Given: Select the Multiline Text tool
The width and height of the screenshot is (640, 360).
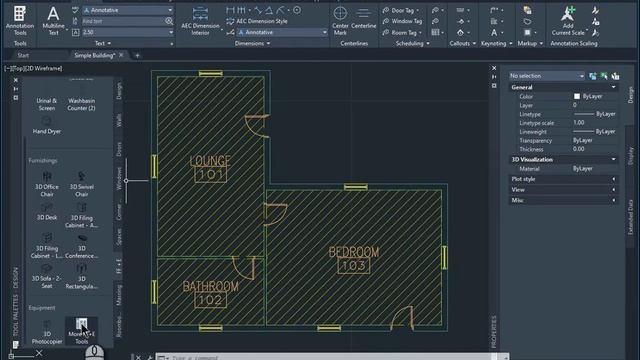Looking at the screenshot, I should pos(53,20).
